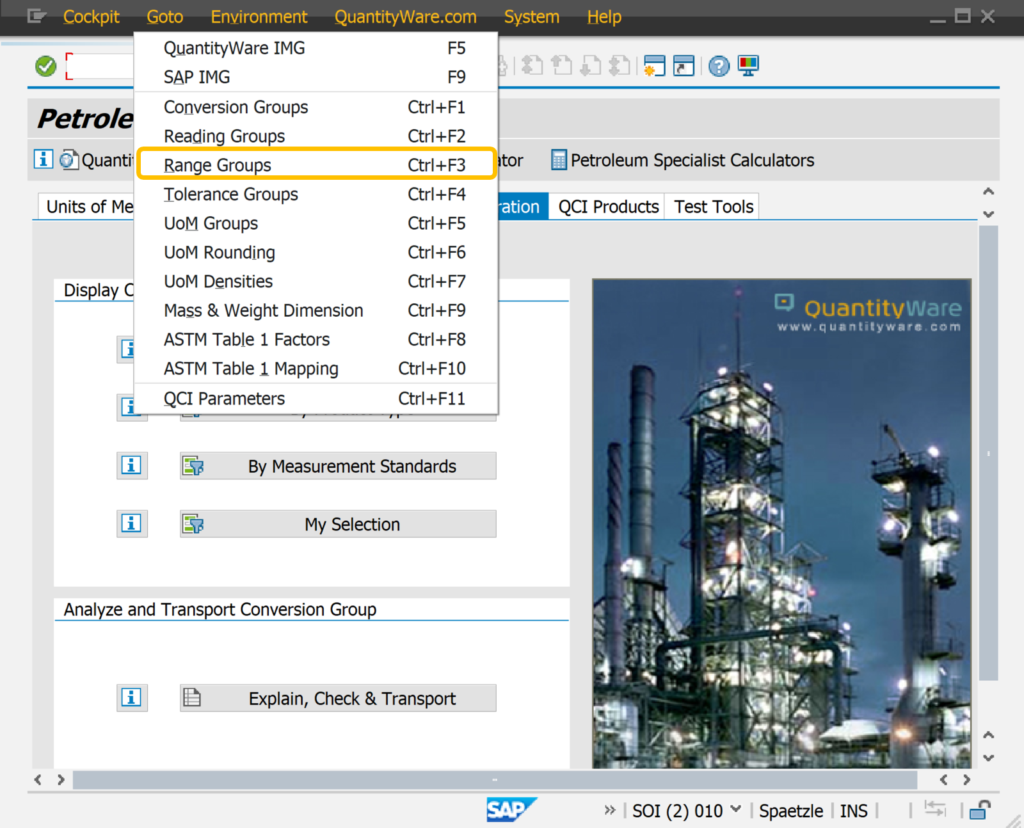
Task: Open the System menu
Action: click(532, 17)
